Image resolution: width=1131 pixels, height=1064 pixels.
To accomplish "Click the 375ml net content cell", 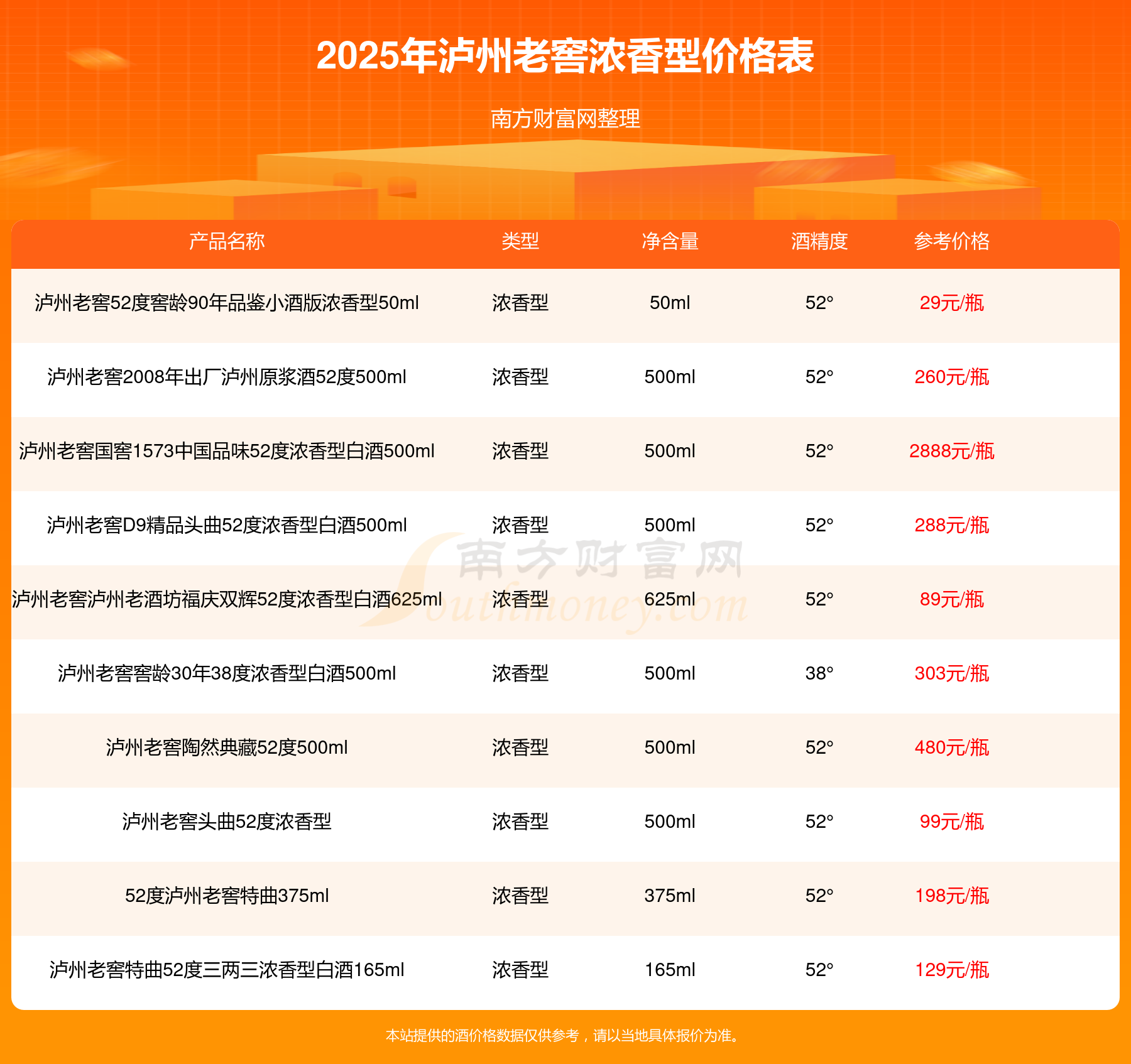I will click(670, 896).
